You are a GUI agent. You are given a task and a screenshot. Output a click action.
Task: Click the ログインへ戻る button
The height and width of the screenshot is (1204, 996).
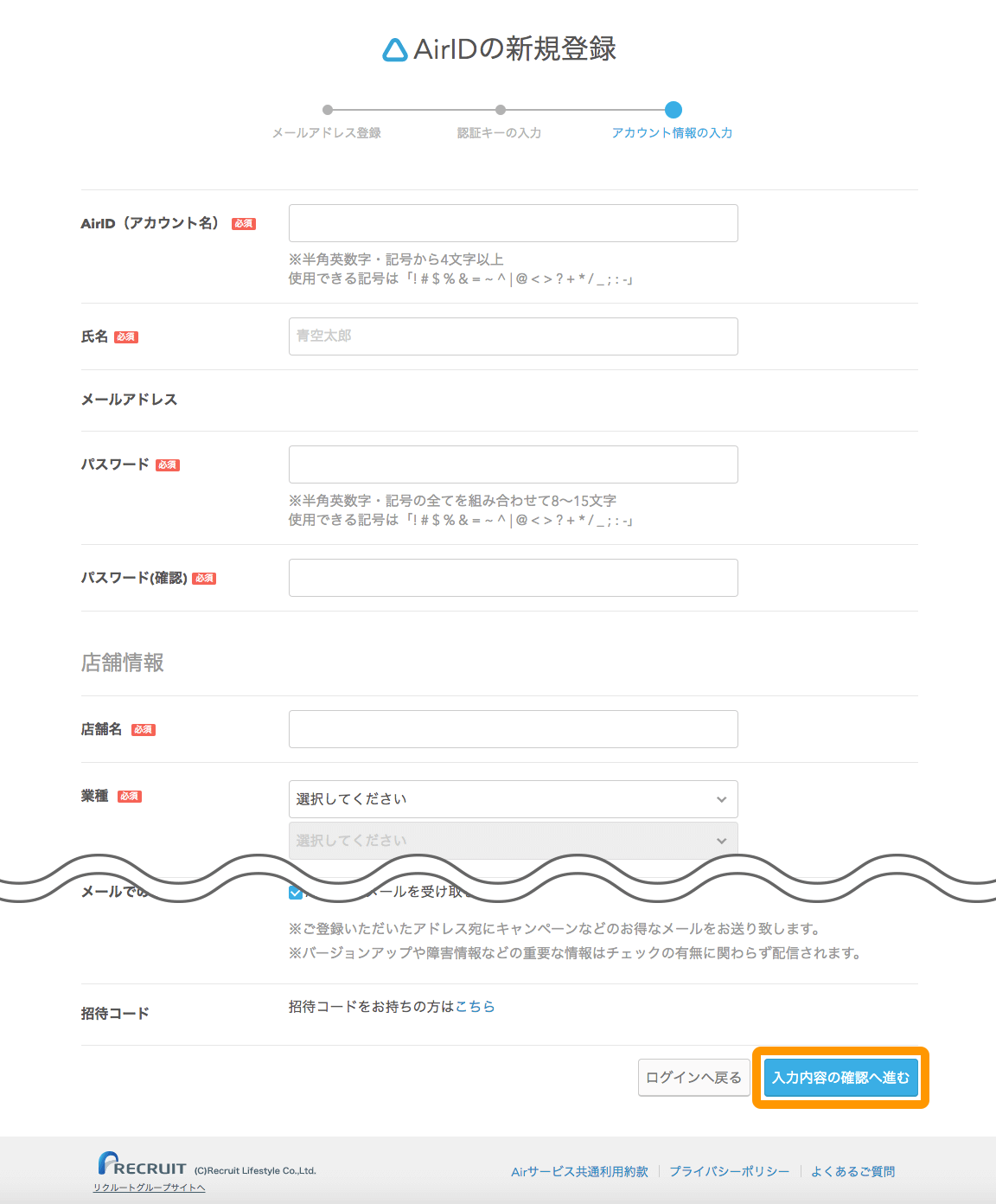click(694, 1078)
